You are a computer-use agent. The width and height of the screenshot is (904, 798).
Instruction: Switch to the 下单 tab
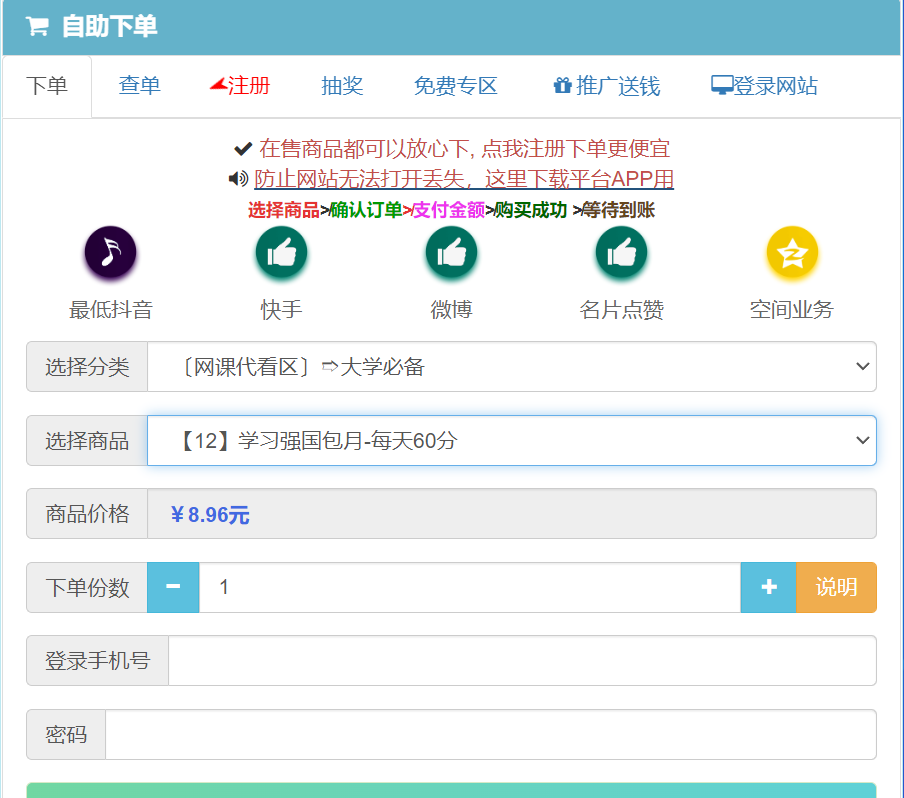click(47, 86)
